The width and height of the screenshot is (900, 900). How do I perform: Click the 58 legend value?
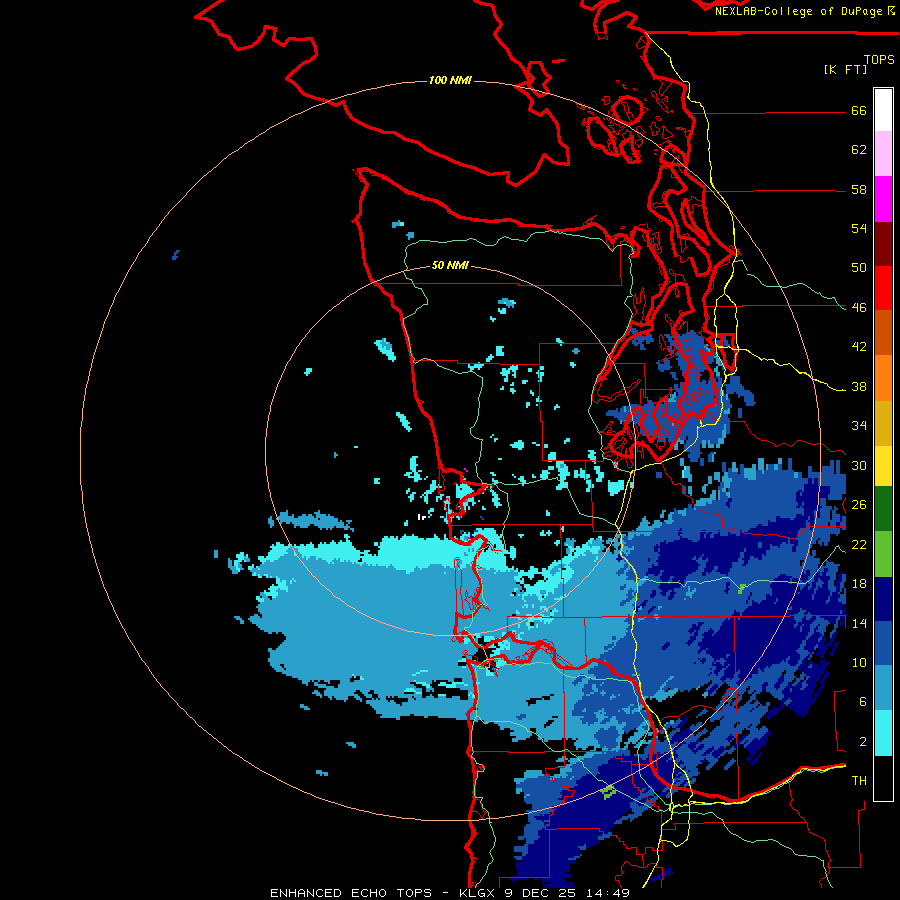click(859, 189)
